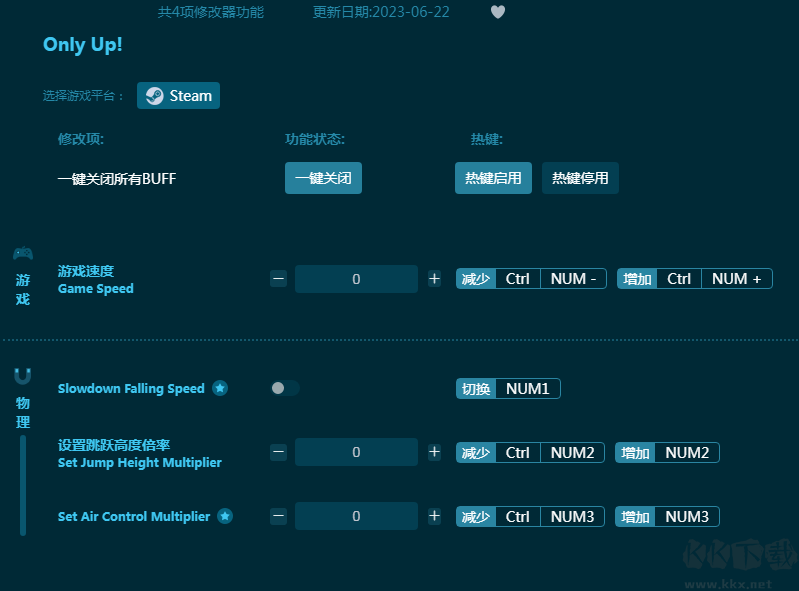The height and width of the screenshot is (591, 799).
Task: Click the 共4项修改器功能 text
Action: coord(210,12)
